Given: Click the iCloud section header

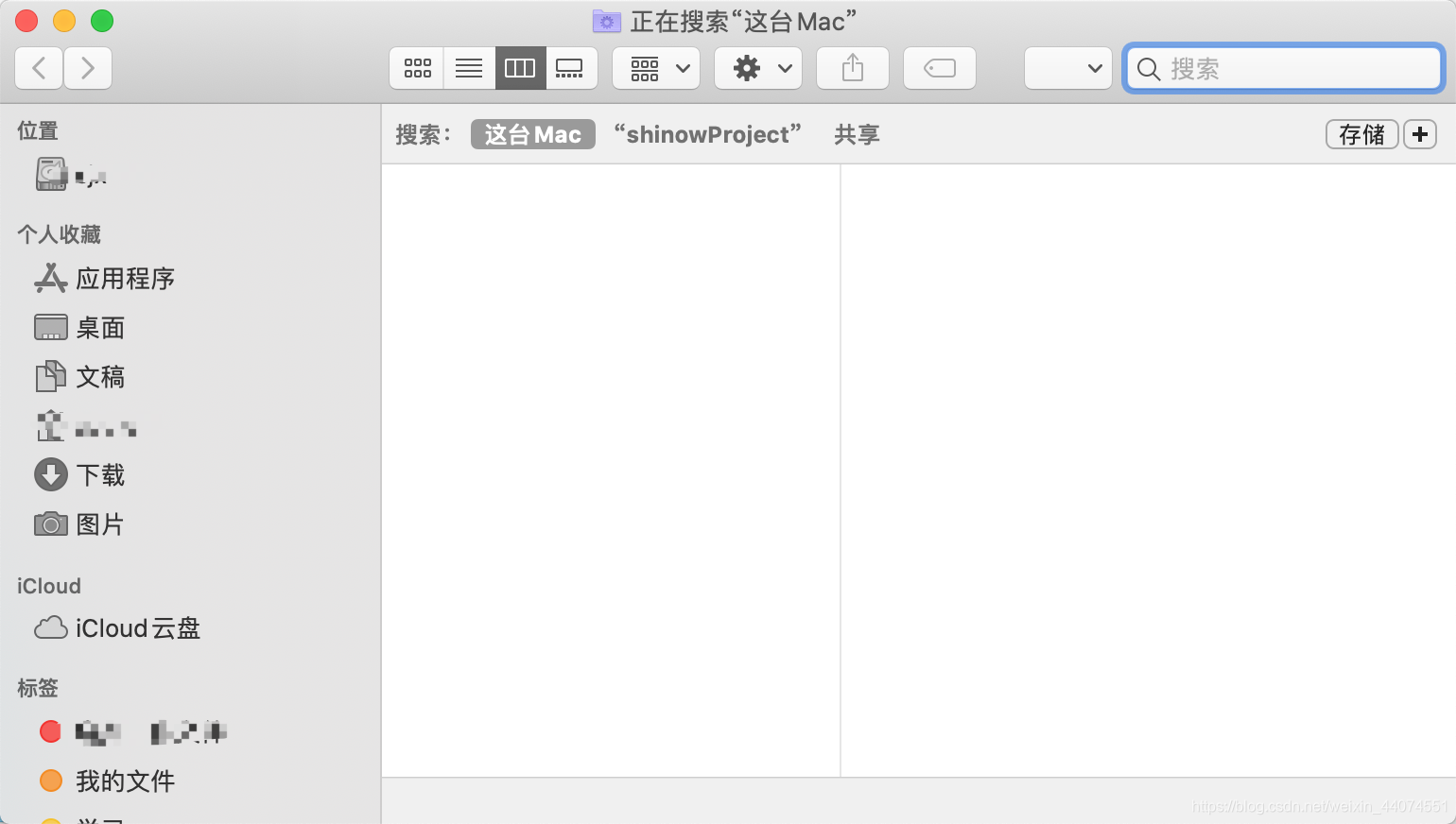Looking at the screenshot, I should [x=49, y=586].
